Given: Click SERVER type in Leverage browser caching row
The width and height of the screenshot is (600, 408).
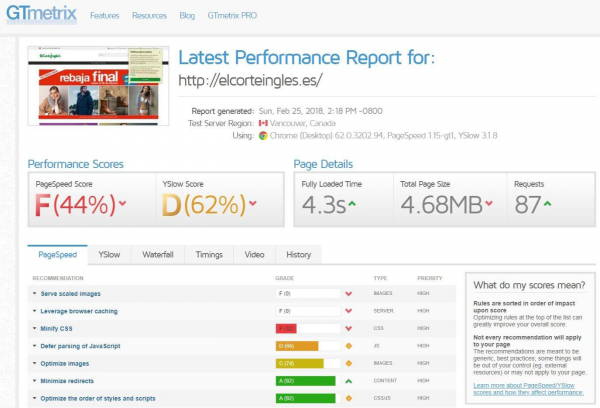Looking at the screenshot, I should (x=383, y=311).
